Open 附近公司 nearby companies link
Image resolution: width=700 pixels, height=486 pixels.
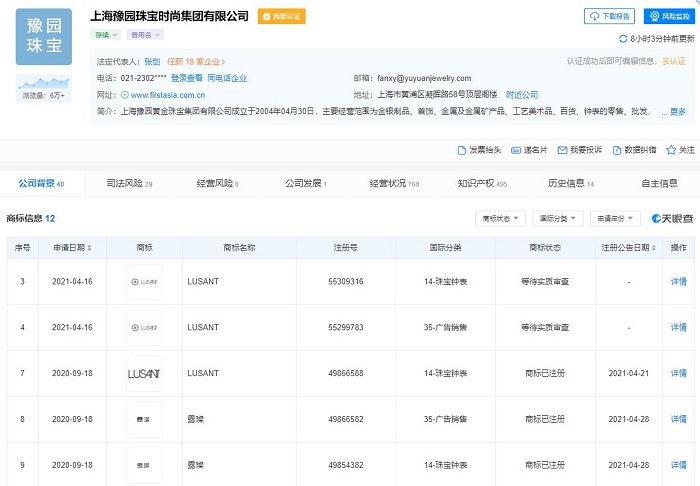[522, 95]
